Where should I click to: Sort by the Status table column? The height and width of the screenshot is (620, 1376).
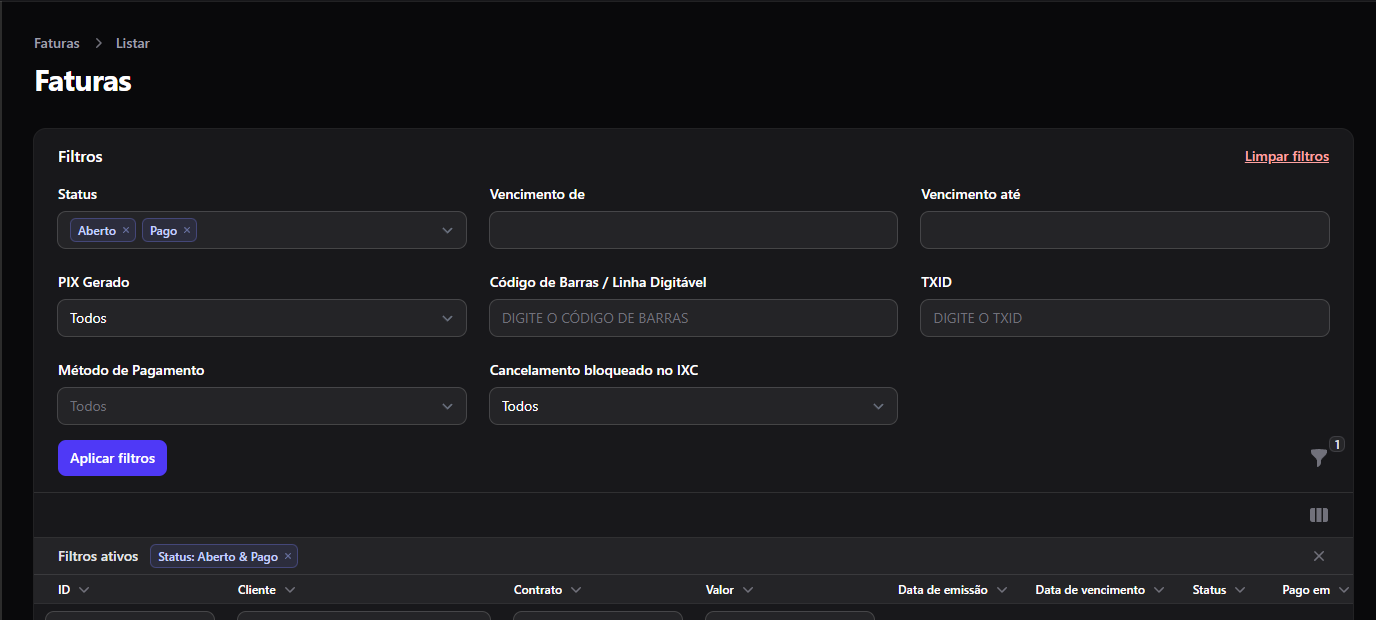tap(1219, 590)
